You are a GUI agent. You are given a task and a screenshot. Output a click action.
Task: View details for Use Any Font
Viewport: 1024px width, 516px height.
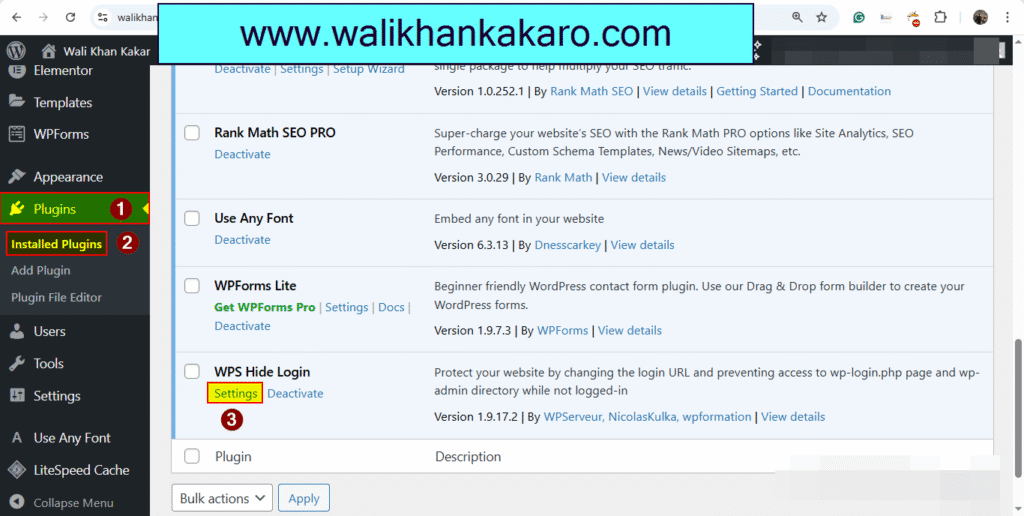click(642, 246)
